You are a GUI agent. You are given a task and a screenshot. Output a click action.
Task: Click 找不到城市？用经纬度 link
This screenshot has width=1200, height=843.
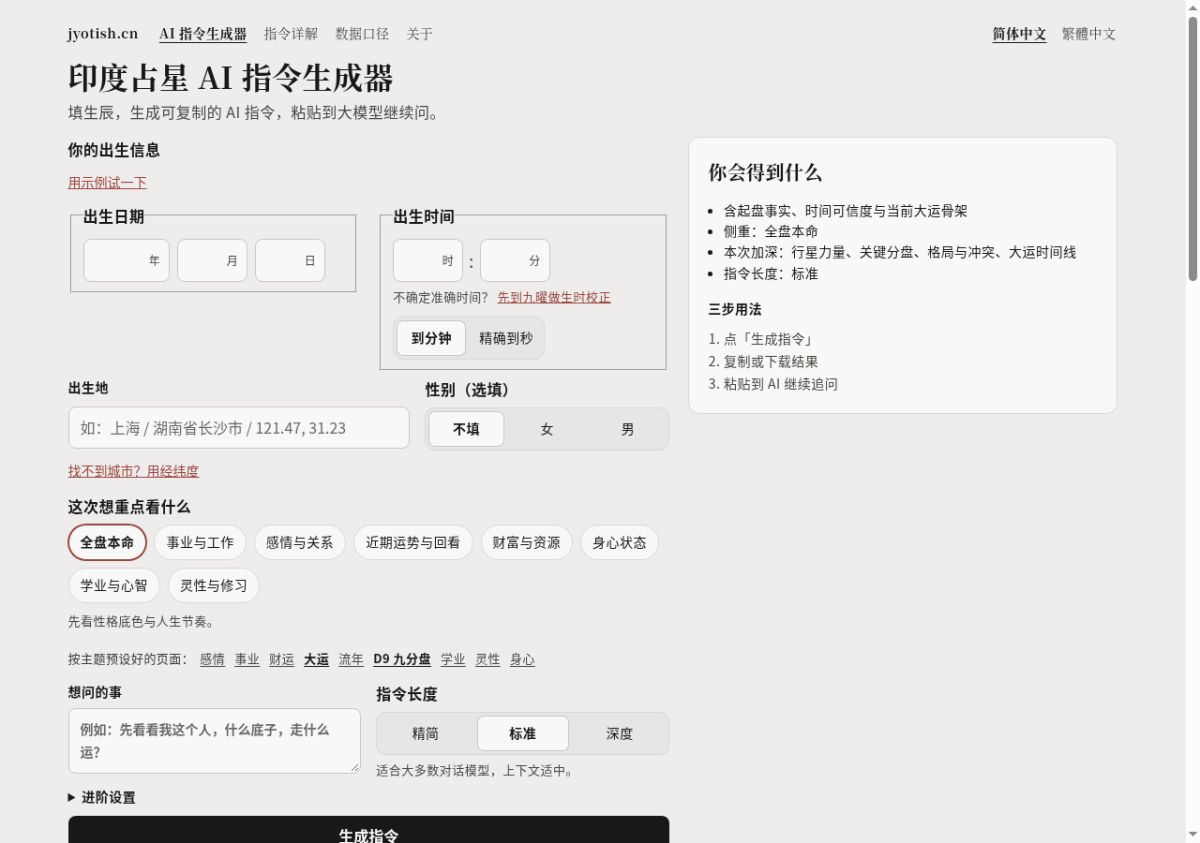[x=133, y=471]
